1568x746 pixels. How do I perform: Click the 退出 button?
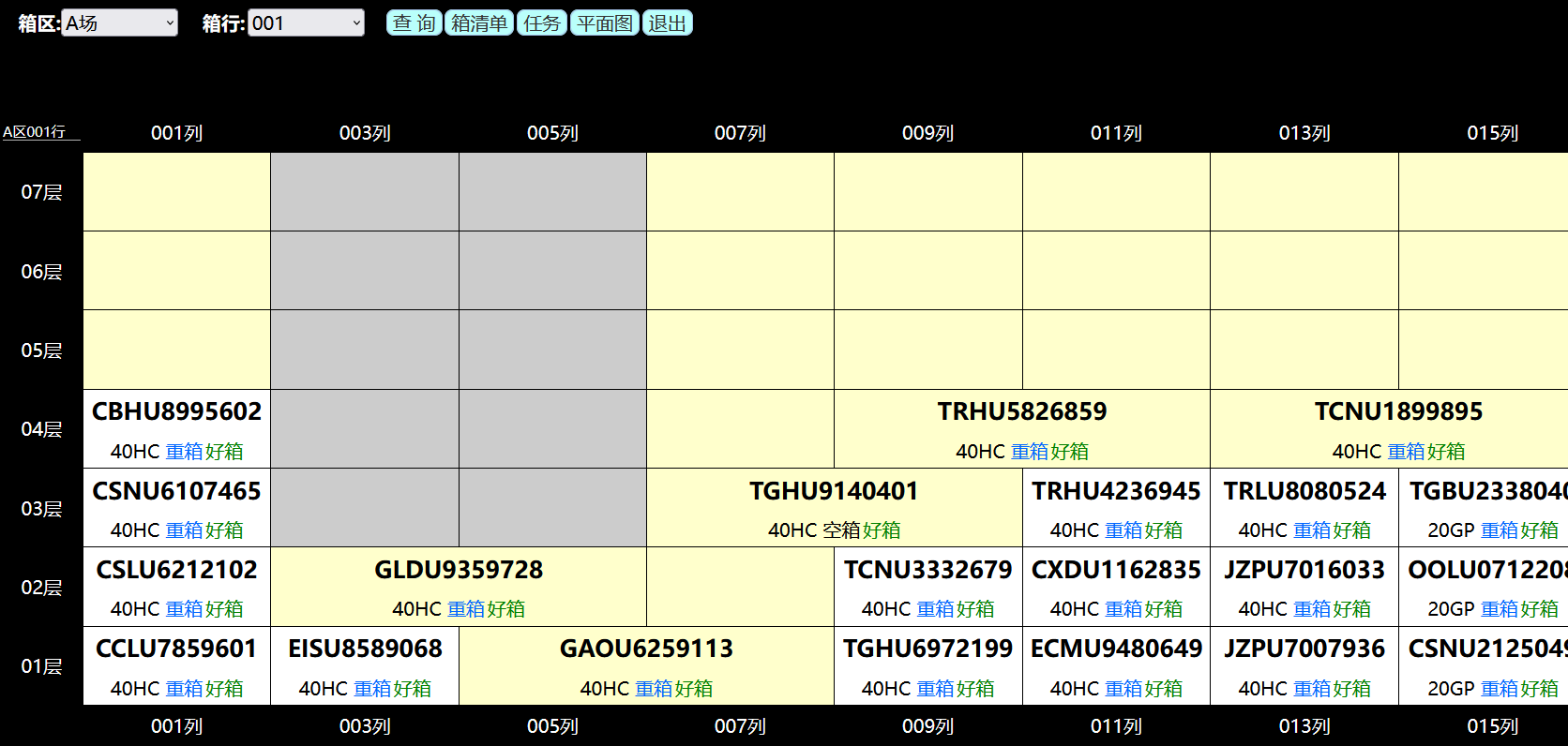point(668,23)
